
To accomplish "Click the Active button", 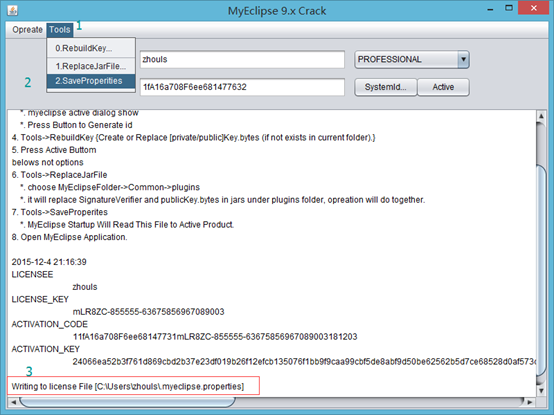I will [x=443, y=87].
